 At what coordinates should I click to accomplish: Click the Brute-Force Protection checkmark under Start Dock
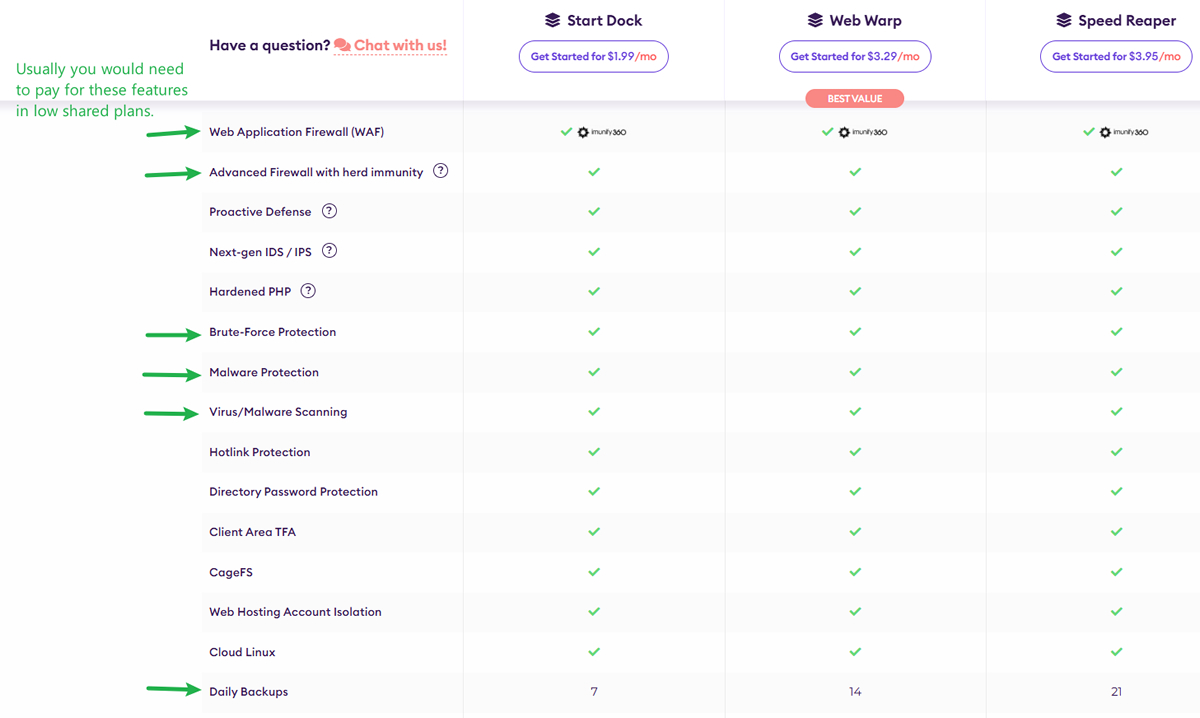[594, 332]
